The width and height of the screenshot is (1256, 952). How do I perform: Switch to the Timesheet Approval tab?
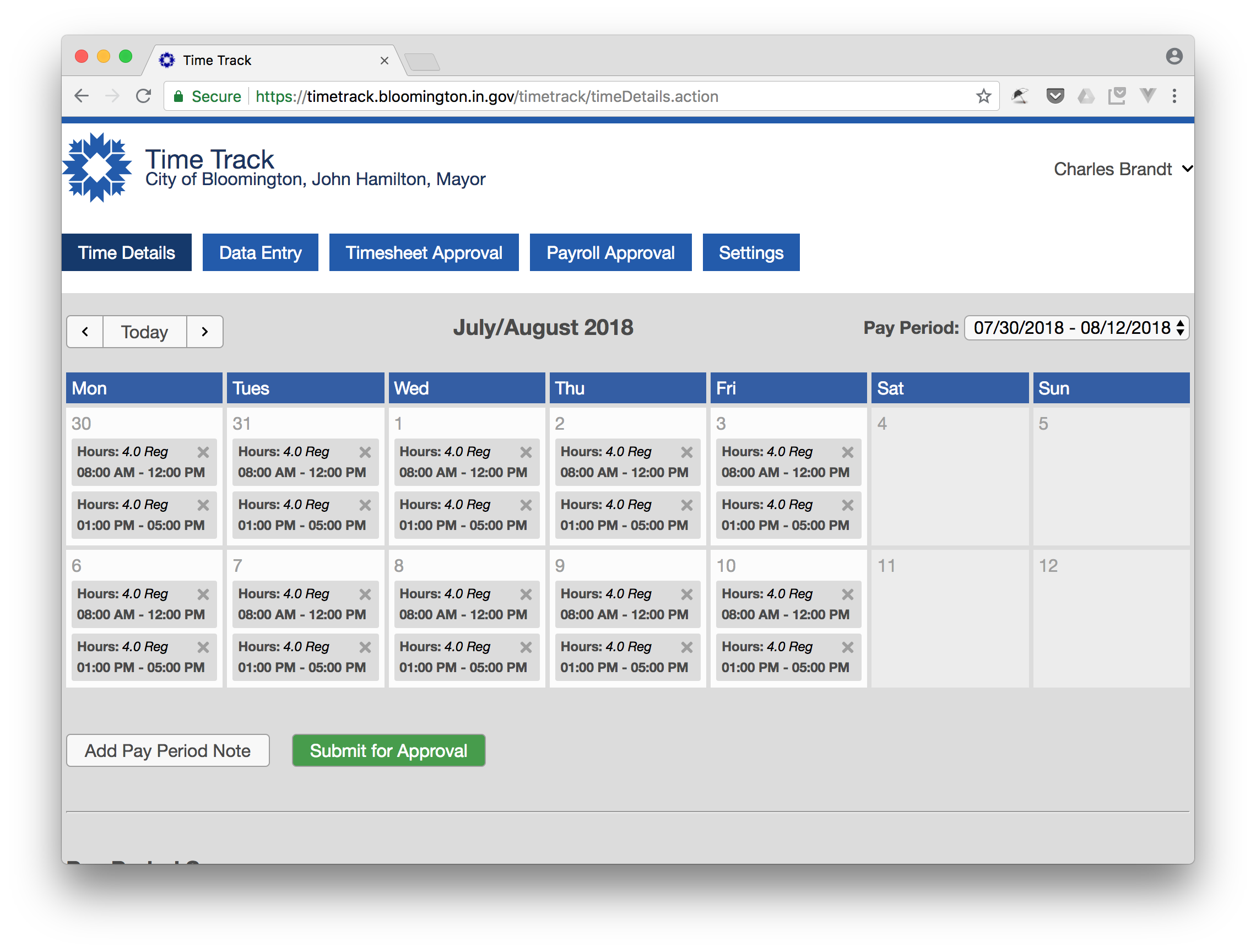[x=424, y=252]
